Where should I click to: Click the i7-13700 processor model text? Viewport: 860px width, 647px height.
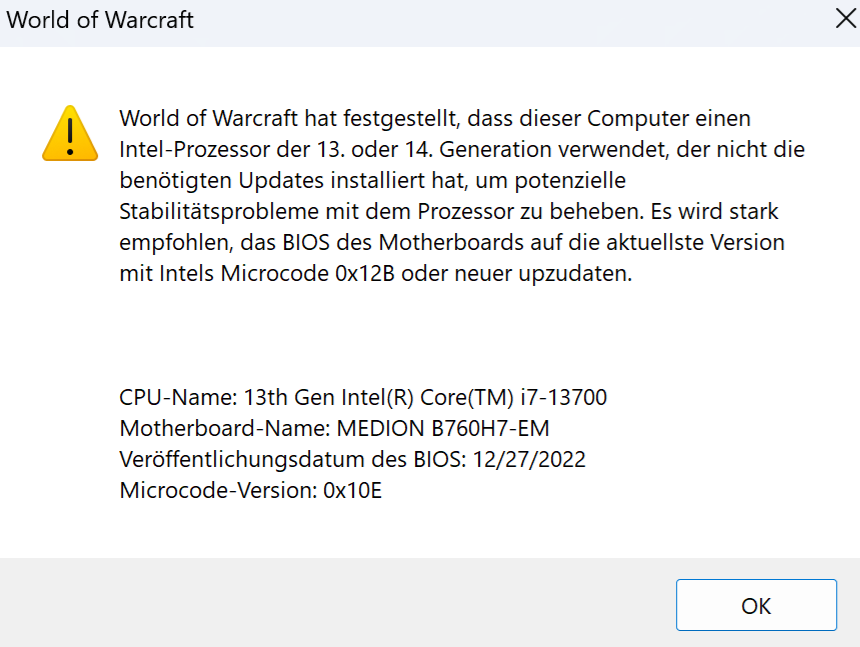pyautogui.click(x=564, y=398)
